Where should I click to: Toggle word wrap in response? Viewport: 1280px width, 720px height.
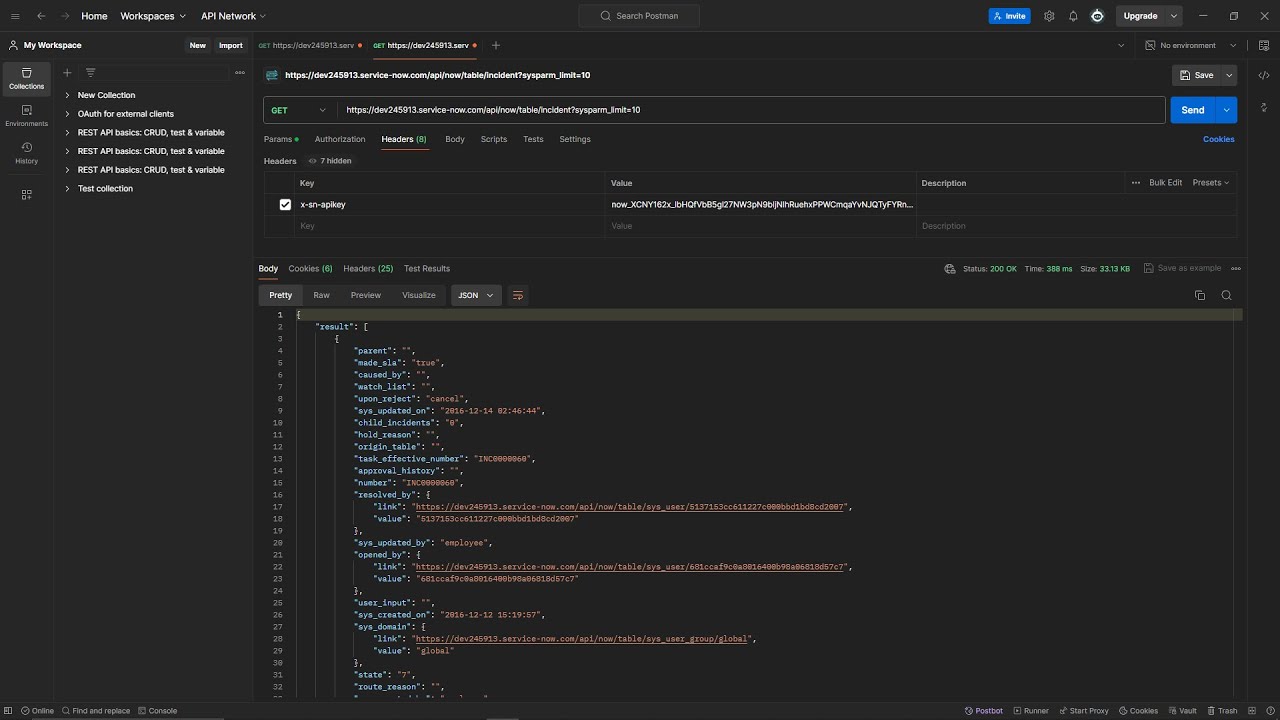pyautogui.click(x=517, y=295)
